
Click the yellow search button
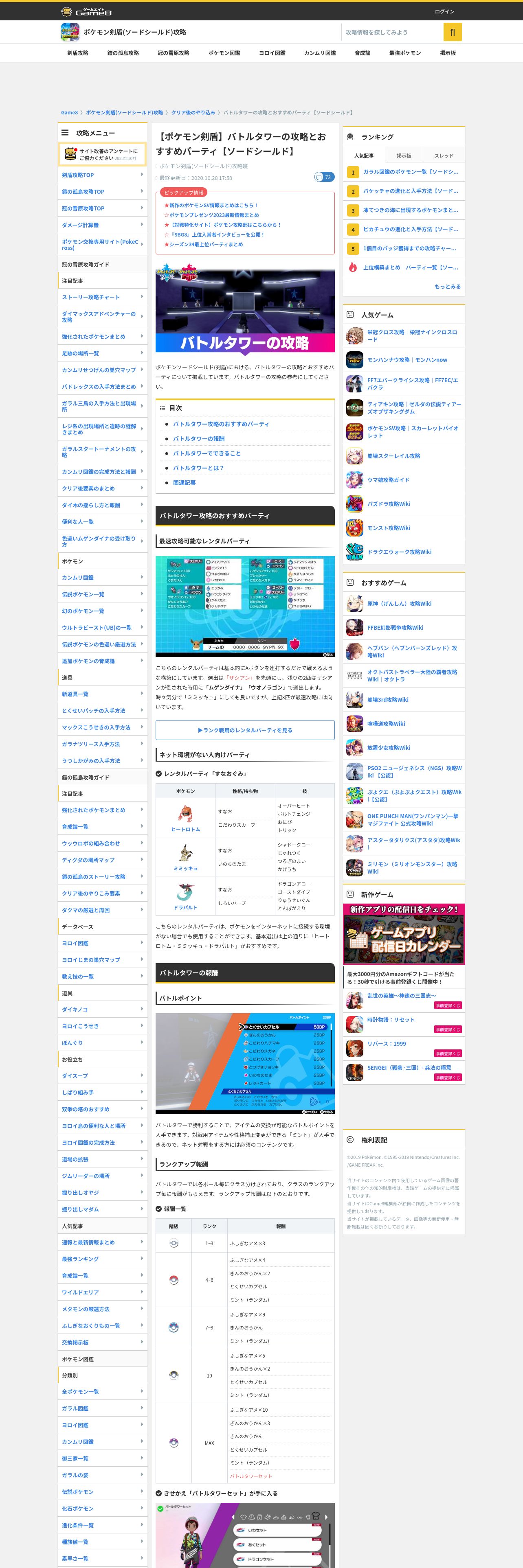[453, 32]
